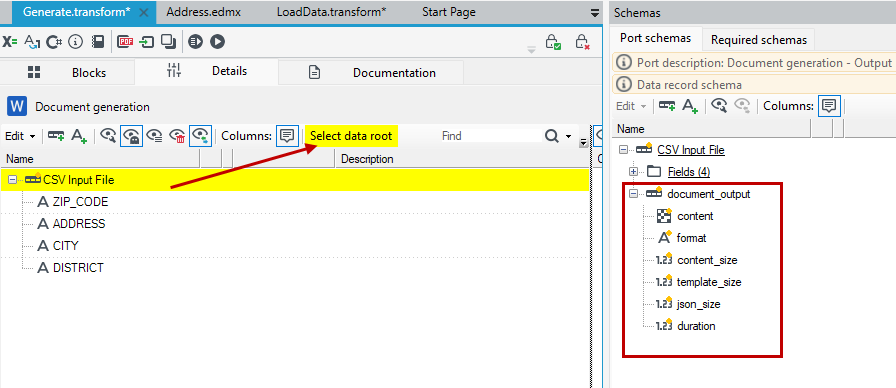Click the padlock with green check icon
896x388 pixels.
553,42
